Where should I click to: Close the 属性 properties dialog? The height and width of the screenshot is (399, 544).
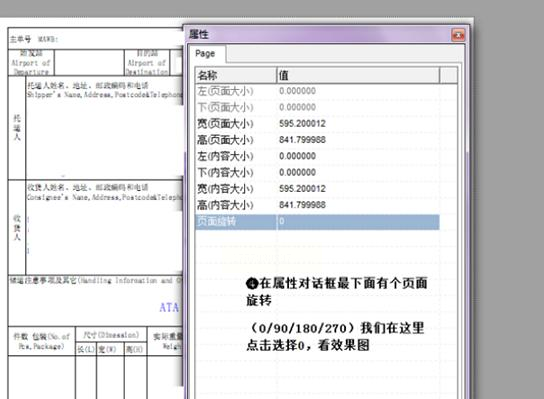[458, 35]
